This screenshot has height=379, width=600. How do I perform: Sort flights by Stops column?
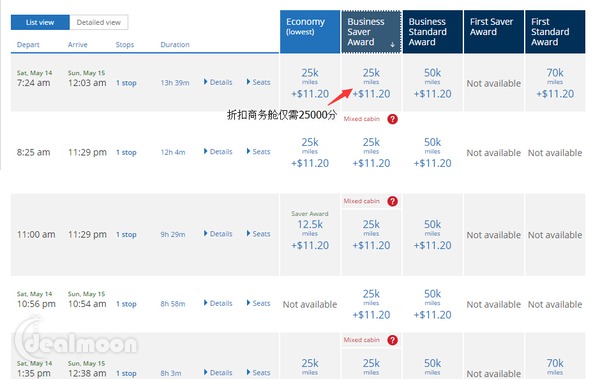(125, 44)
